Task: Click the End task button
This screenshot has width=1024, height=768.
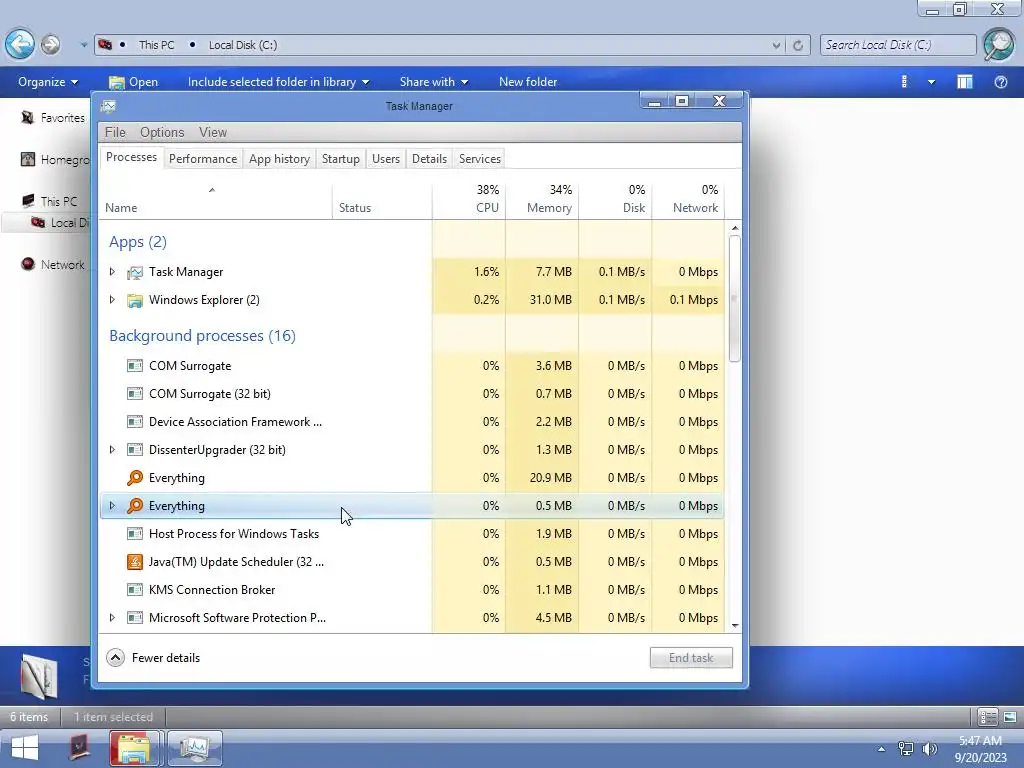Action: point(691,658)
